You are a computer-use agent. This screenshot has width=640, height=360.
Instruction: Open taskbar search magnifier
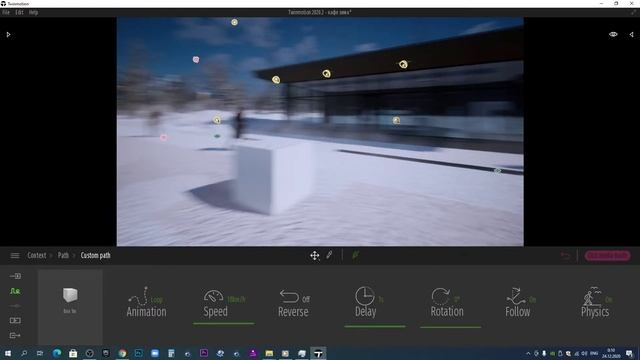(x=24, y=353)
